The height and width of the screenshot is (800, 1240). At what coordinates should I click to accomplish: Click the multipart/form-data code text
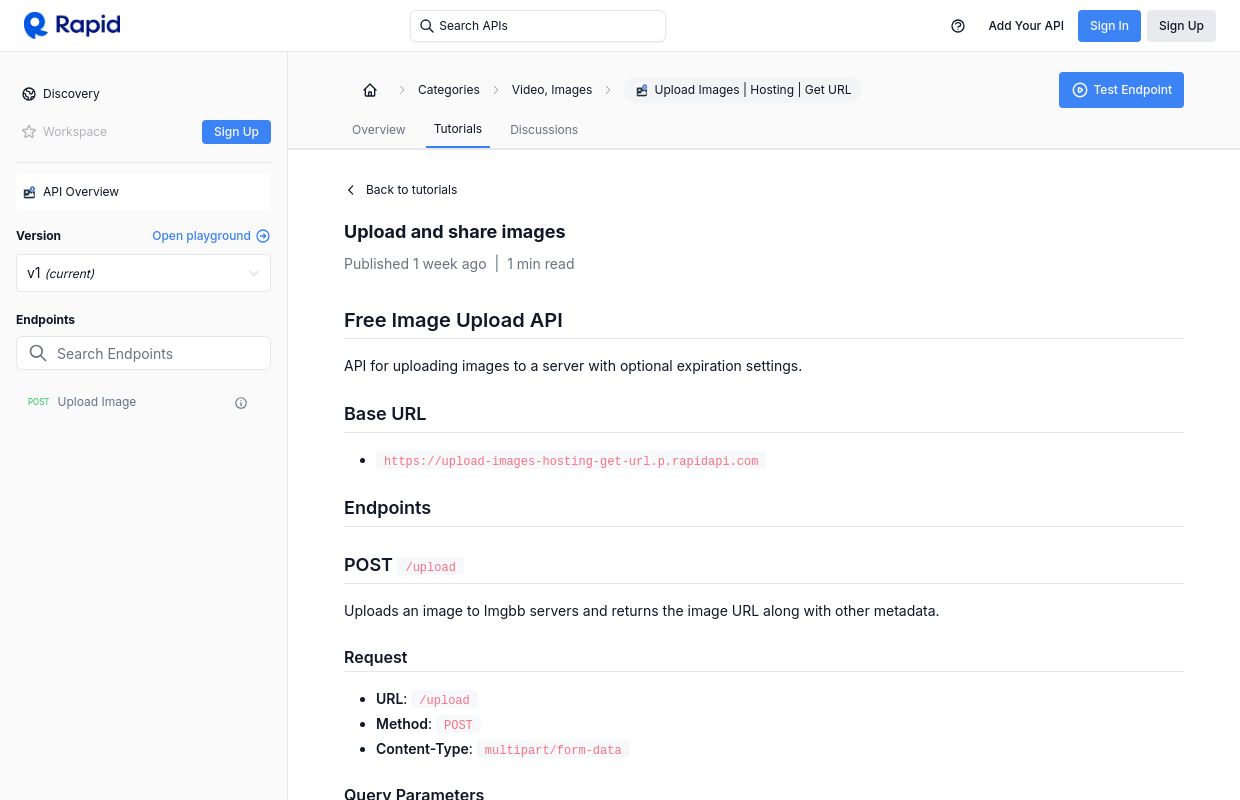click(x=553, y=750)
